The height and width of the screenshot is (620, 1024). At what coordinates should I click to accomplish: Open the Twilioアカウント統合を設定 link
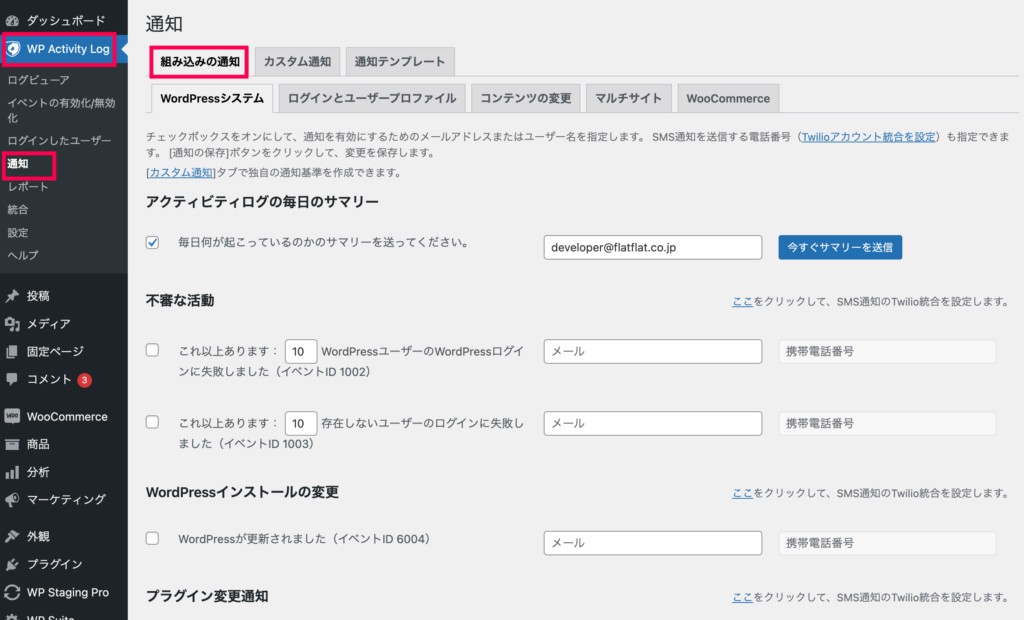click(x=868, y=137)
